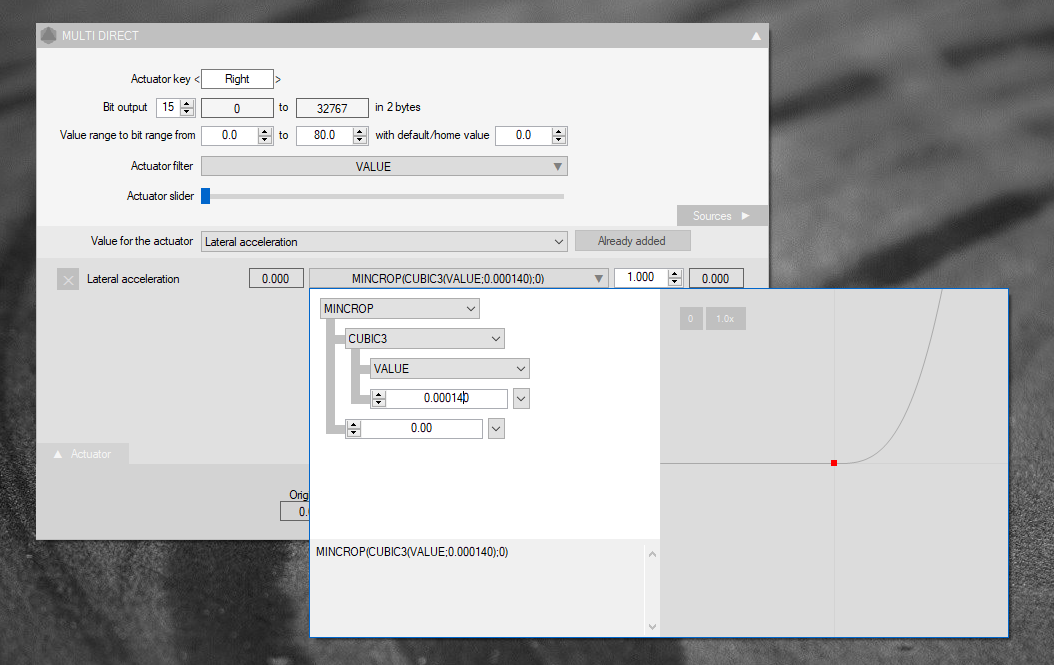
Task: Collapse the MULTI DIRECT panel using the triangle
Action: [x=756, y=36]
